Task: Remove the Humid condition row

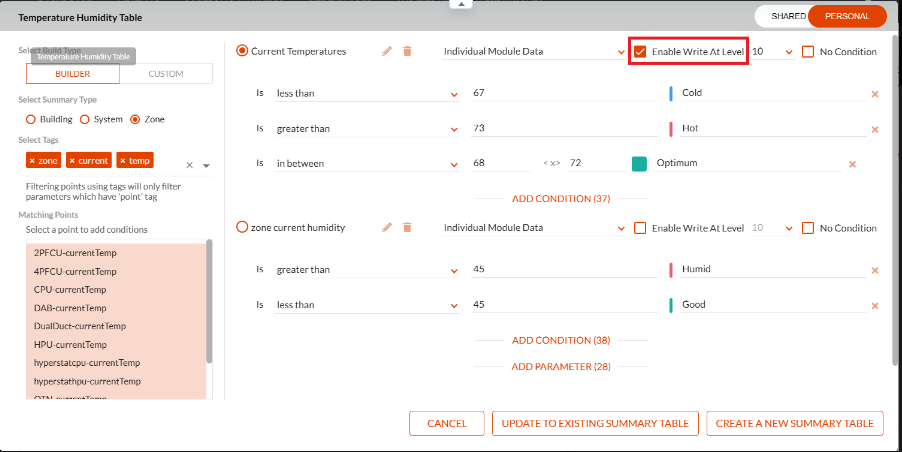Action: pos(874,270)
